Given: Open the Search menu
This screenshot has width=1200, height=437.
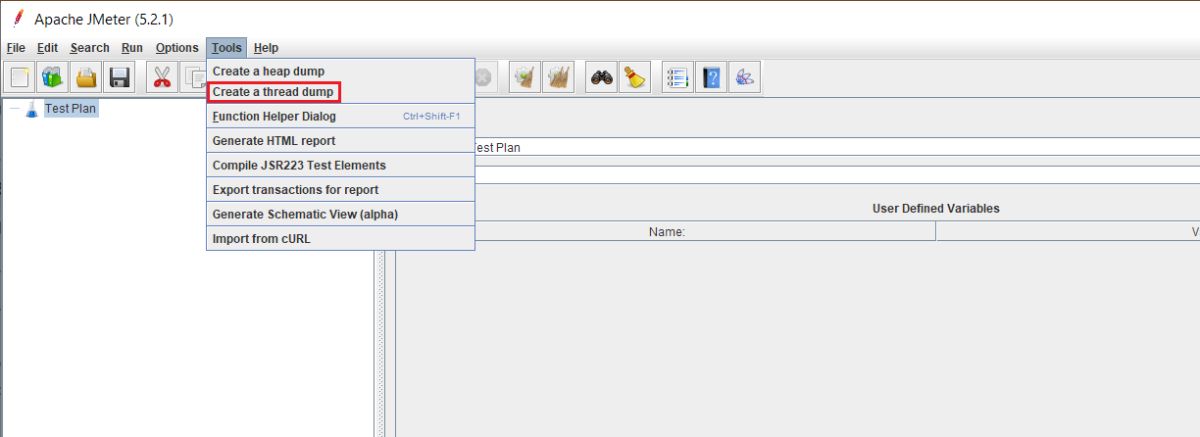Looking at the screenshot, I should [x=90, y=47].
